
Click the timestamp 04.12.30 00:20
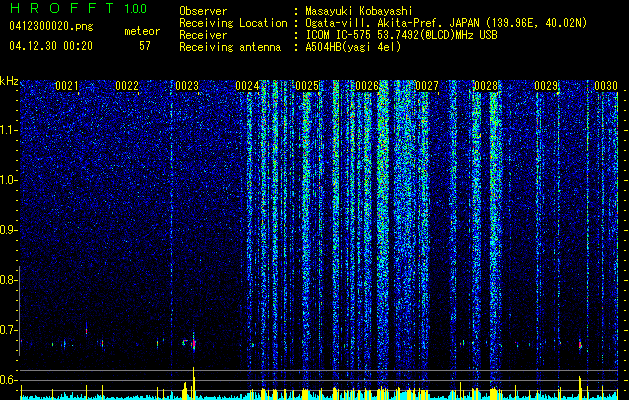[51, 46]
